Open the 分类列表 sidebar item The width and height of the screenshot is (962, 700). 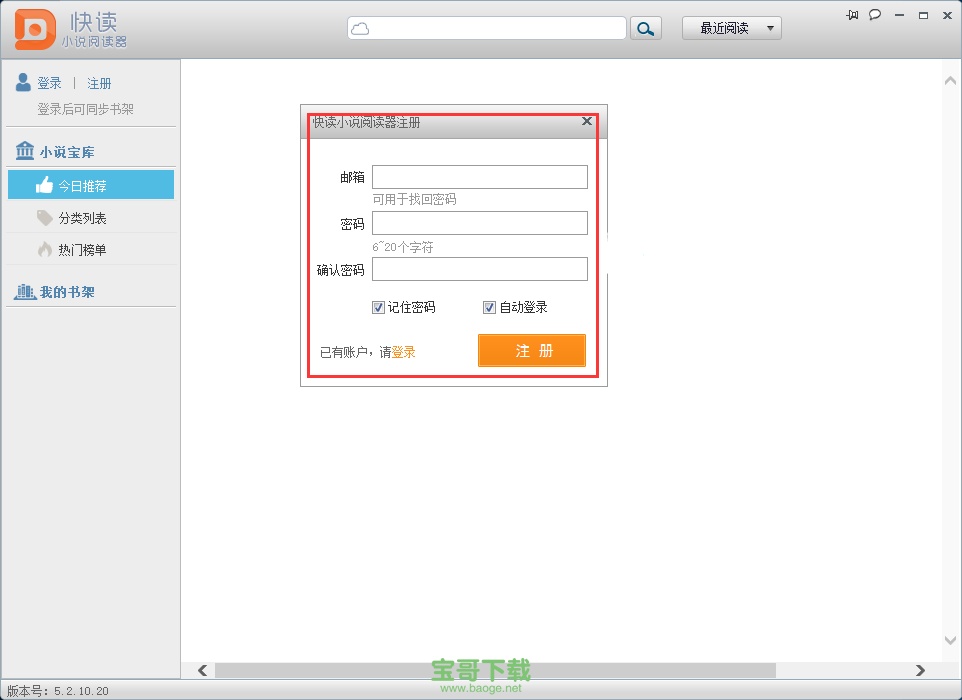(x=82, y=218)
